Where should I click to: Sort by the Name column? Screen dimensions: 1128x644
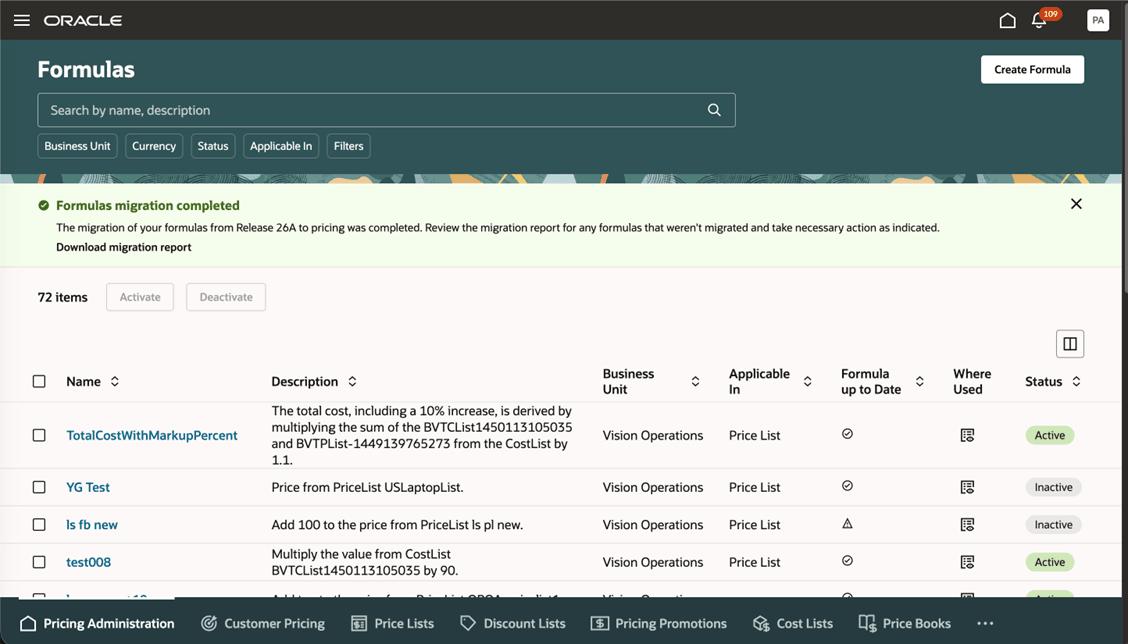pyautogui.click(x=115, y=381)
